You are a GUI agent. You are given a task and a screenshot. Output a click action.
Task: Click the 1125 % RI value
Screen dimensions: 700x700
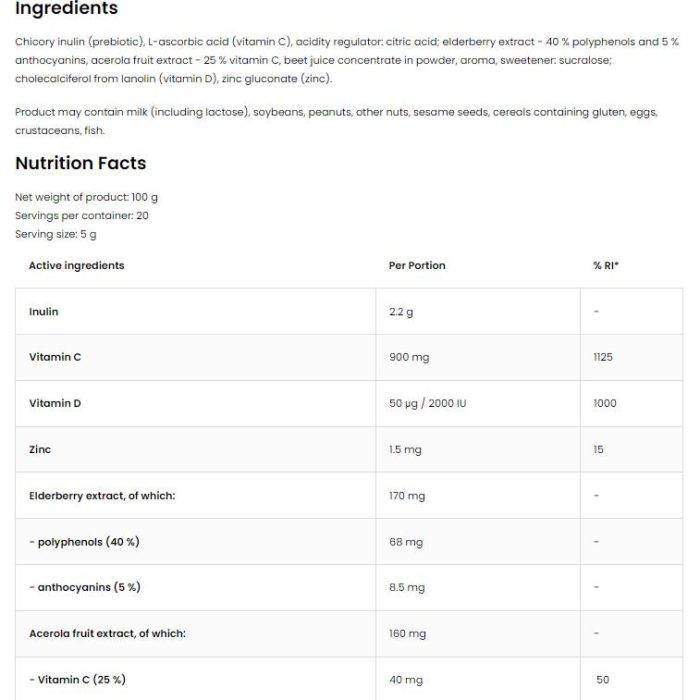(603, 357)
